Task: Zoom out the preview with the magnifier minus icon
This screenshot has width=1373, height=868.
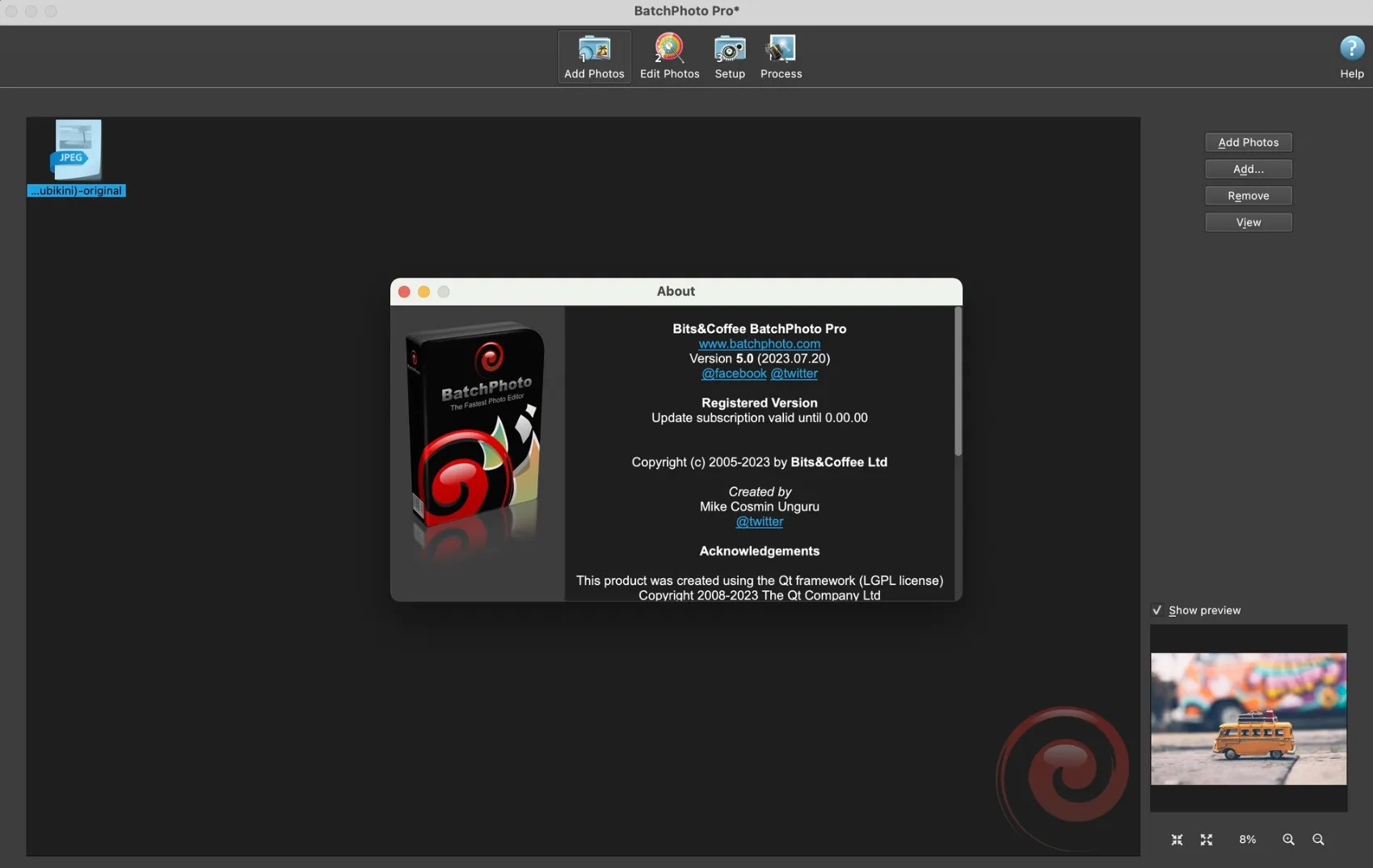Action: [x=1318, y=840]
